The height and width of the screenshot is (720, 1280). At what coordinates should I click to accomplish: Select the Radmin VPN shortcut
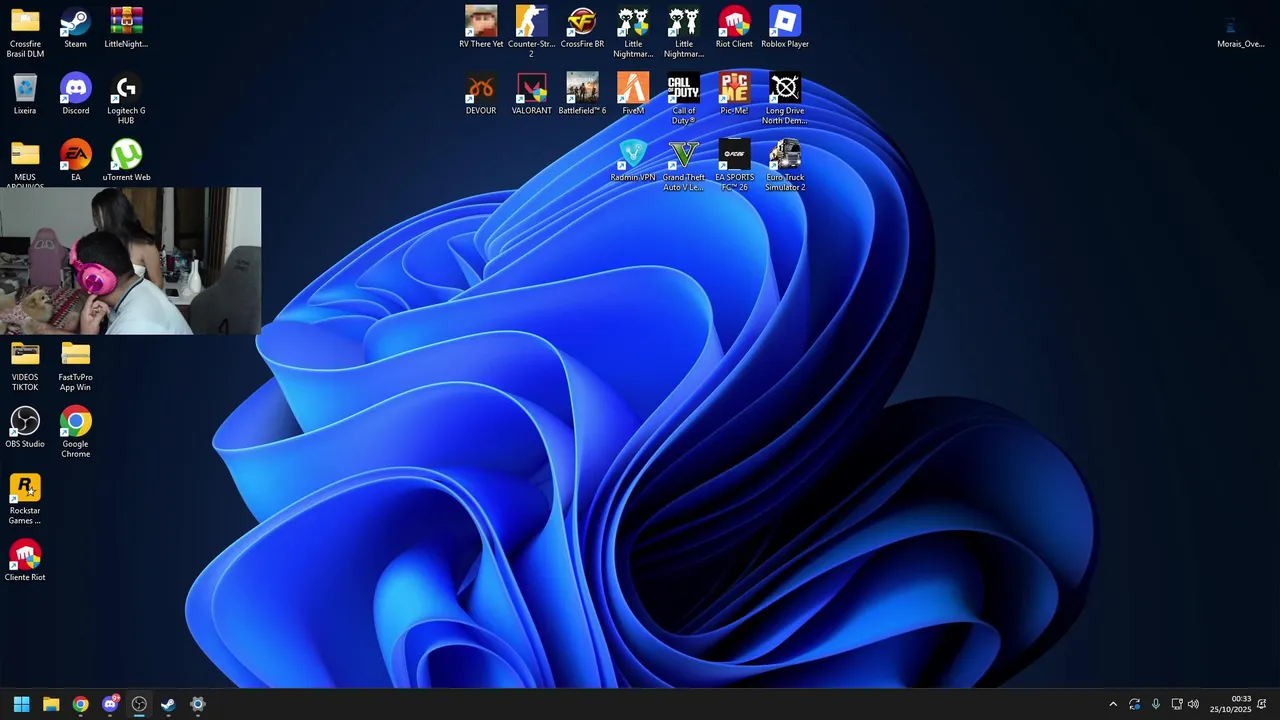(633, 160)
